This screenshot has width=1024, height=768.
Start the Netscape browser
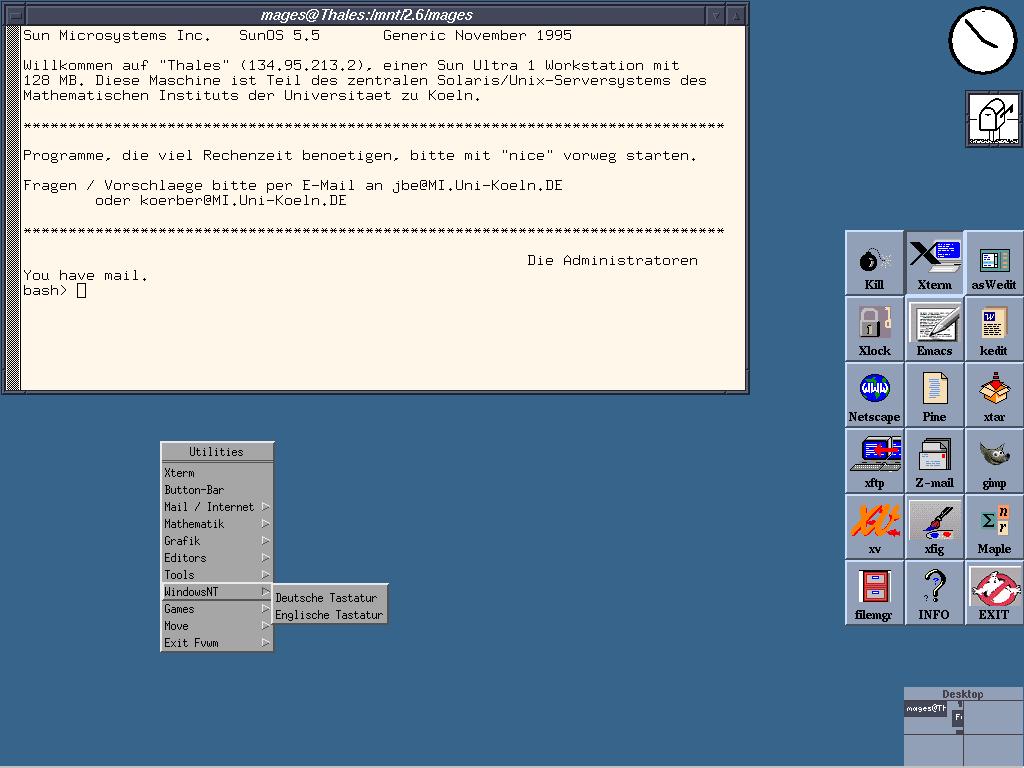click(x=874, y=395)
